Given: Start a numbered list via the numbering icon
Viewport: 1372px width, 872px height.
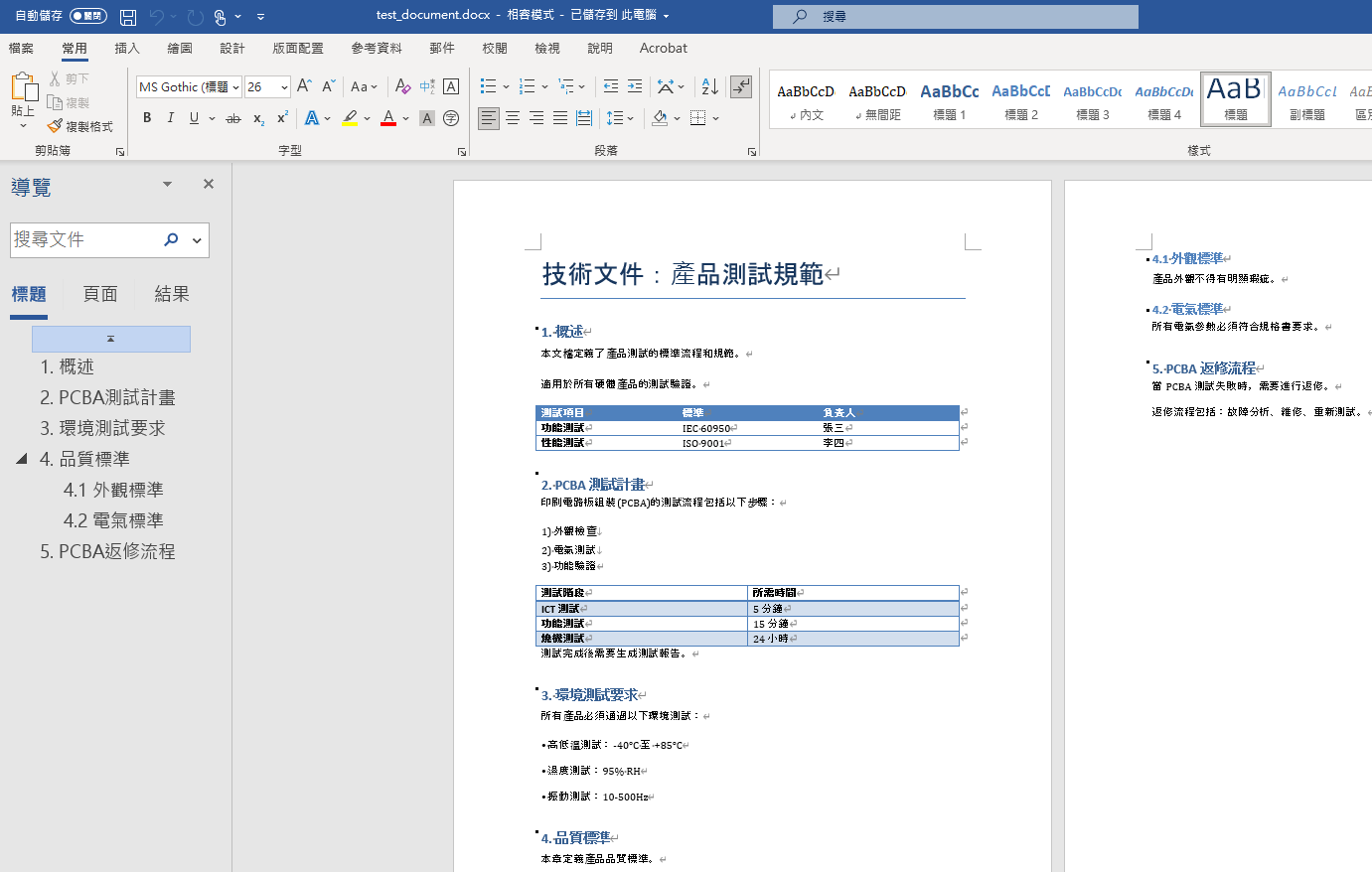Looking at the screenshot, I should pos(527,86).
